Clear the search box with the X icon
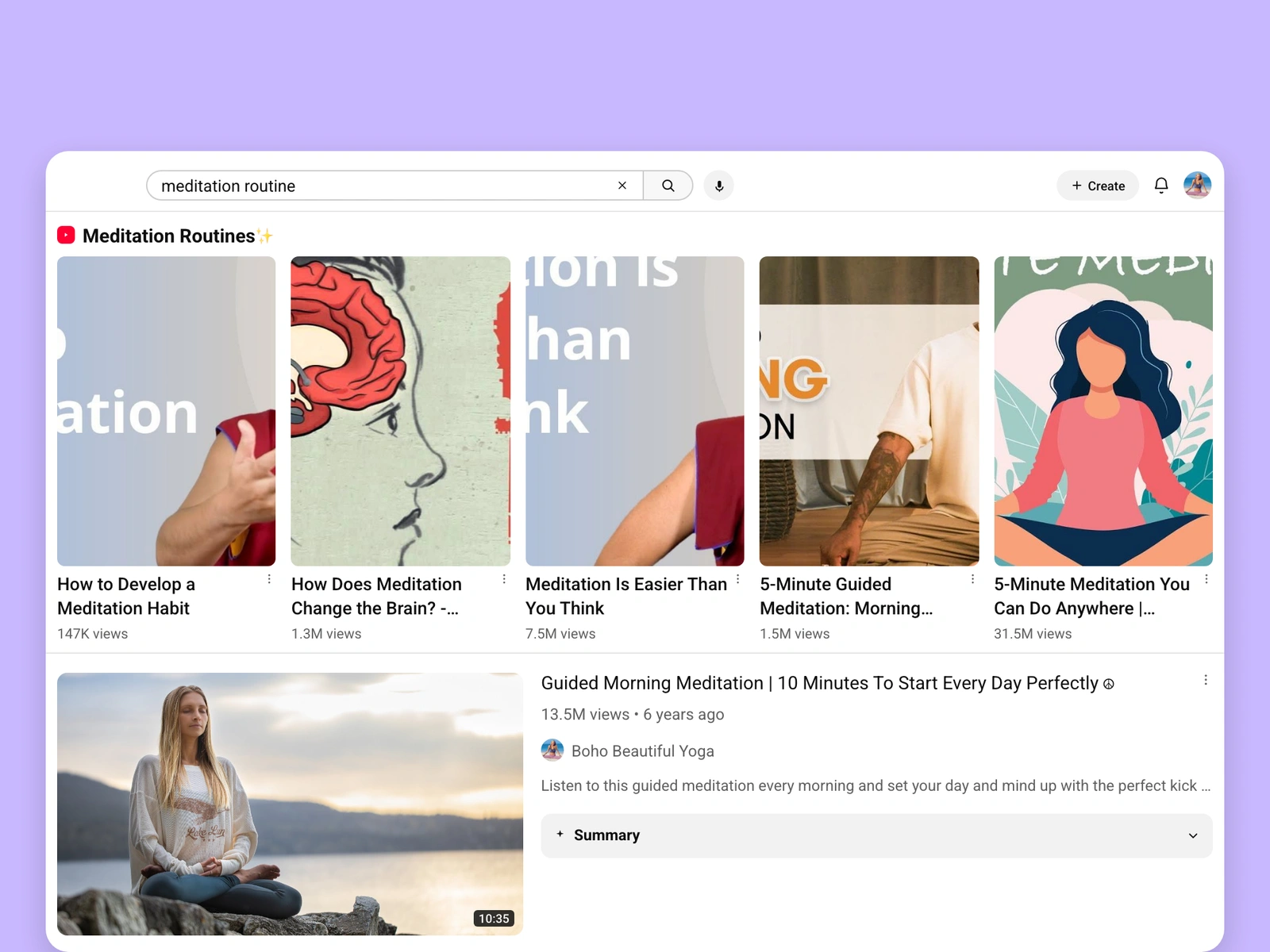 tap(622, 186)
